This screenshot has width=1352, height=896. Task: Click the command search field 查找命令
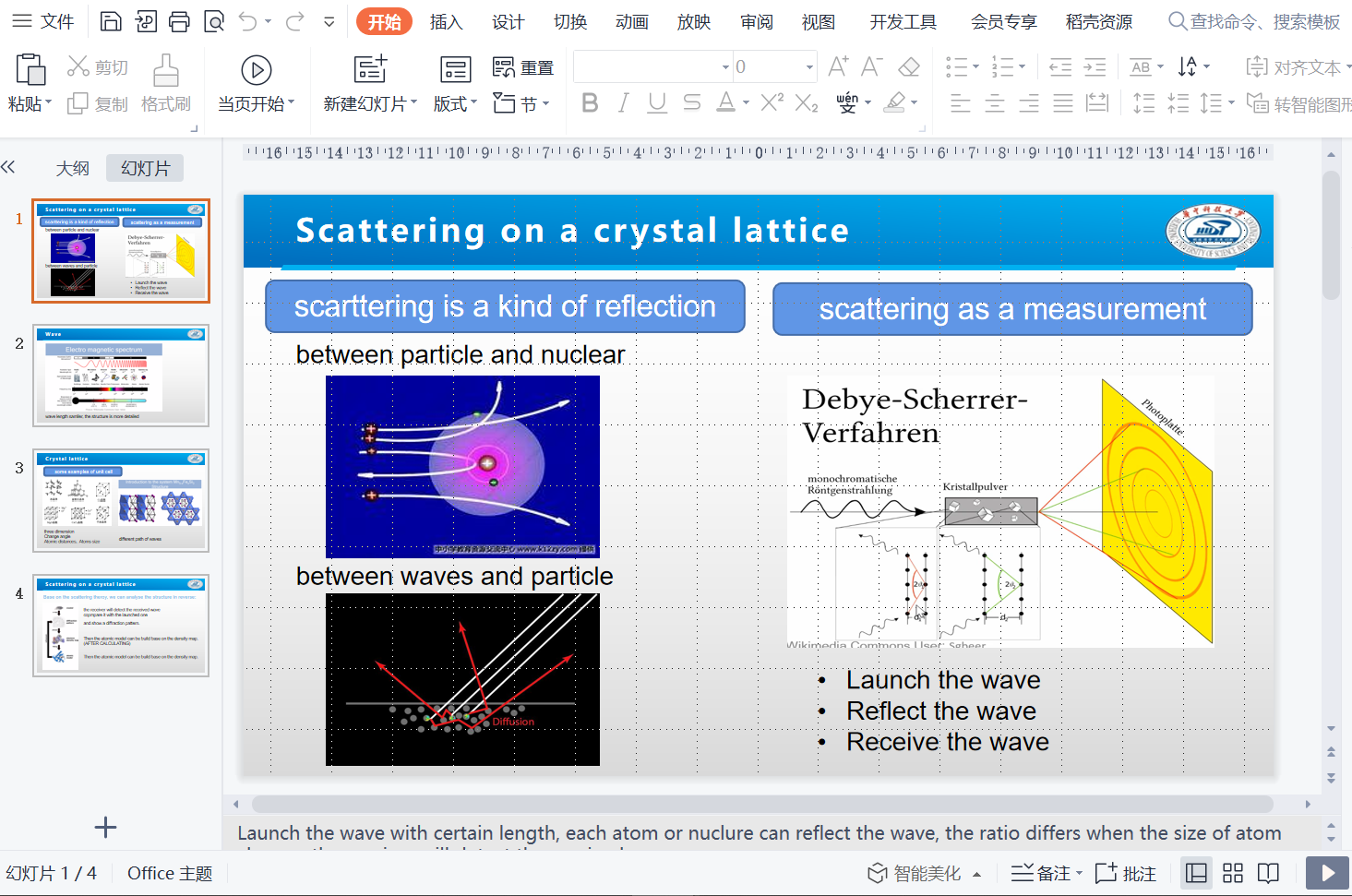(1254, 21)
